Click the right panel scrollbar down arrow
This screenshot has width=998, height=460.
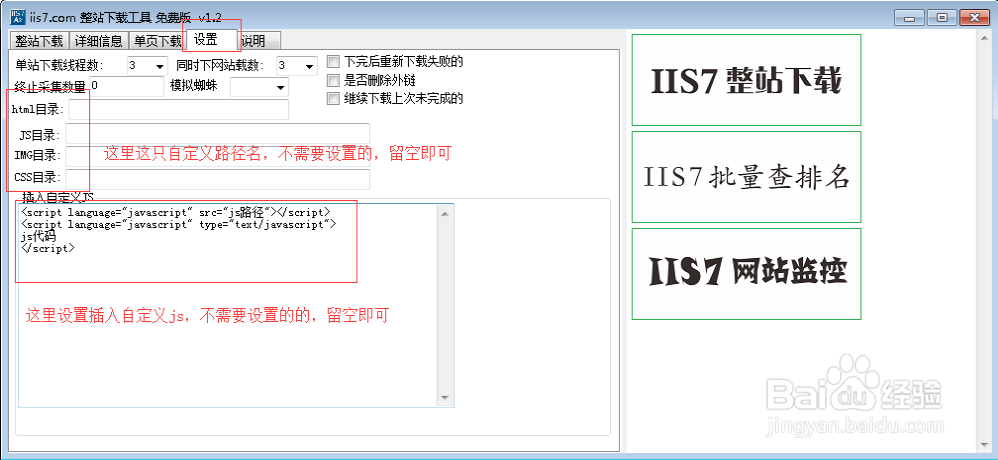pos(985,443)
